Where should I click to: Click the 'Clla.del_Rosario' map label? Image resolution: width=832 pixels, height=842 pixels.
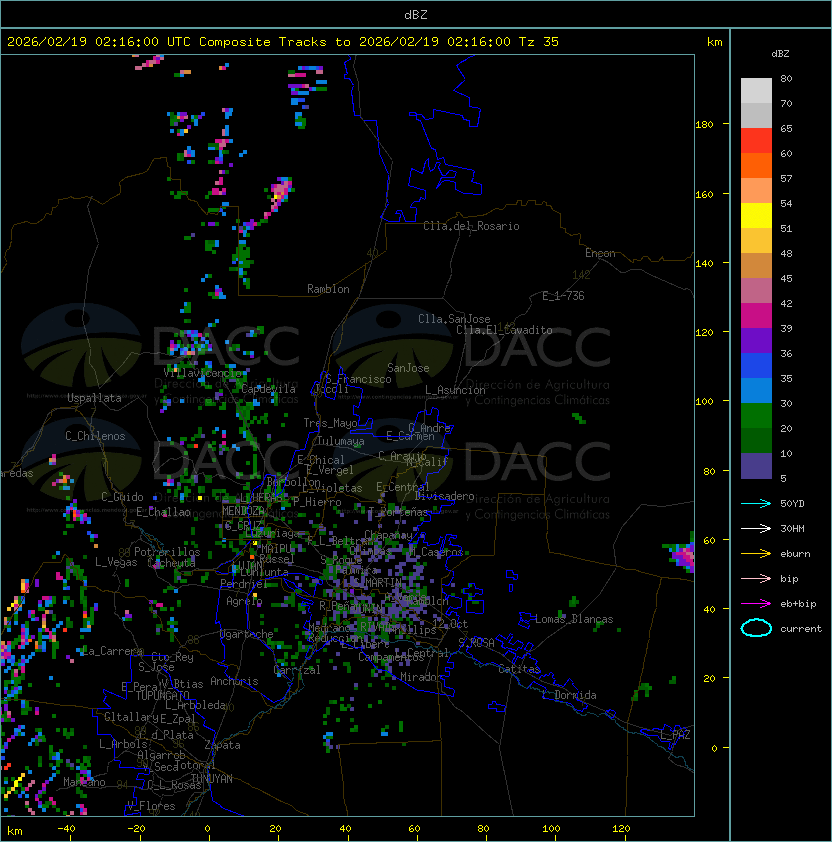point(471,226)
